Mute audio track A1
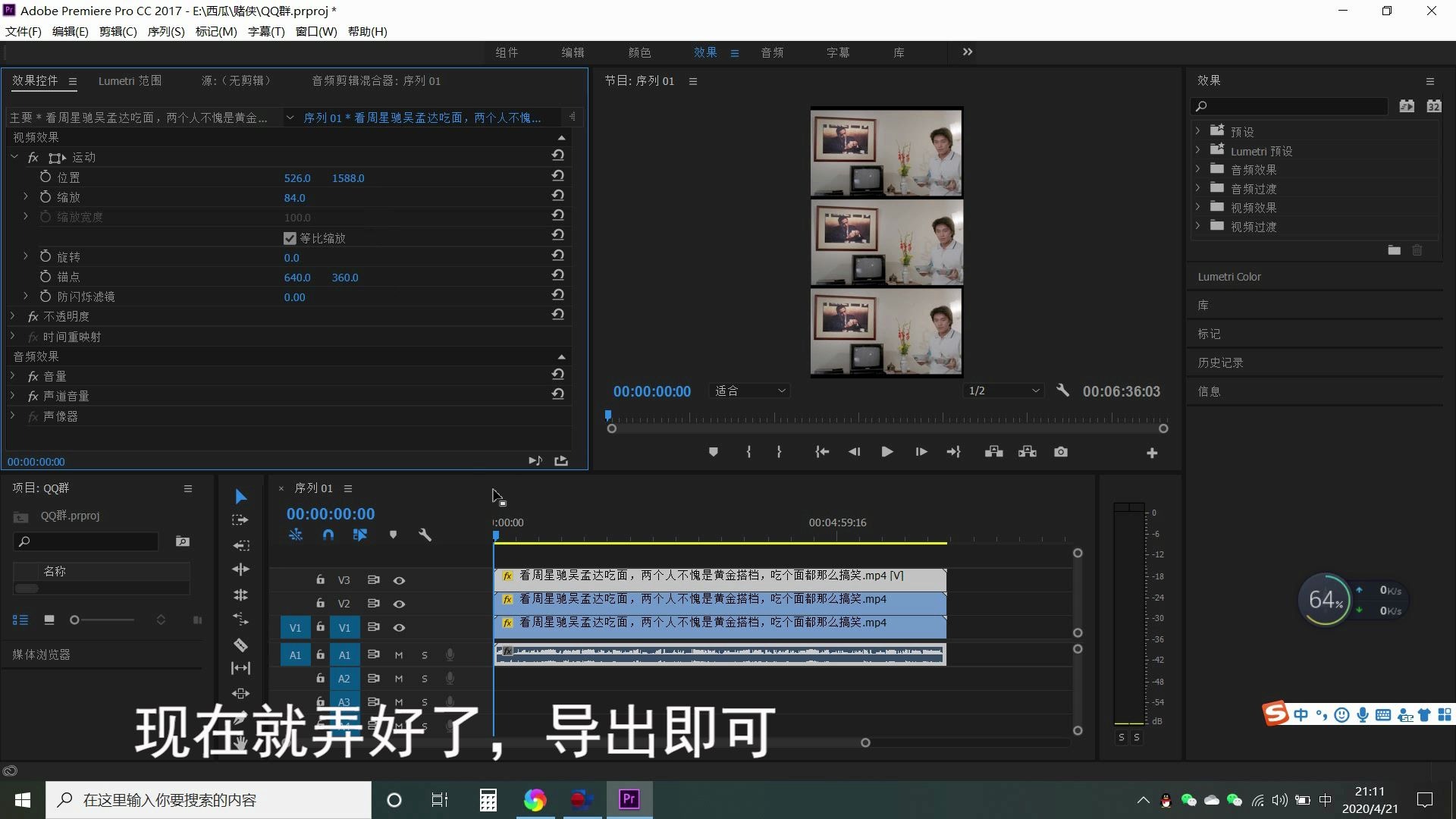1456x819 pixels. 399,655
